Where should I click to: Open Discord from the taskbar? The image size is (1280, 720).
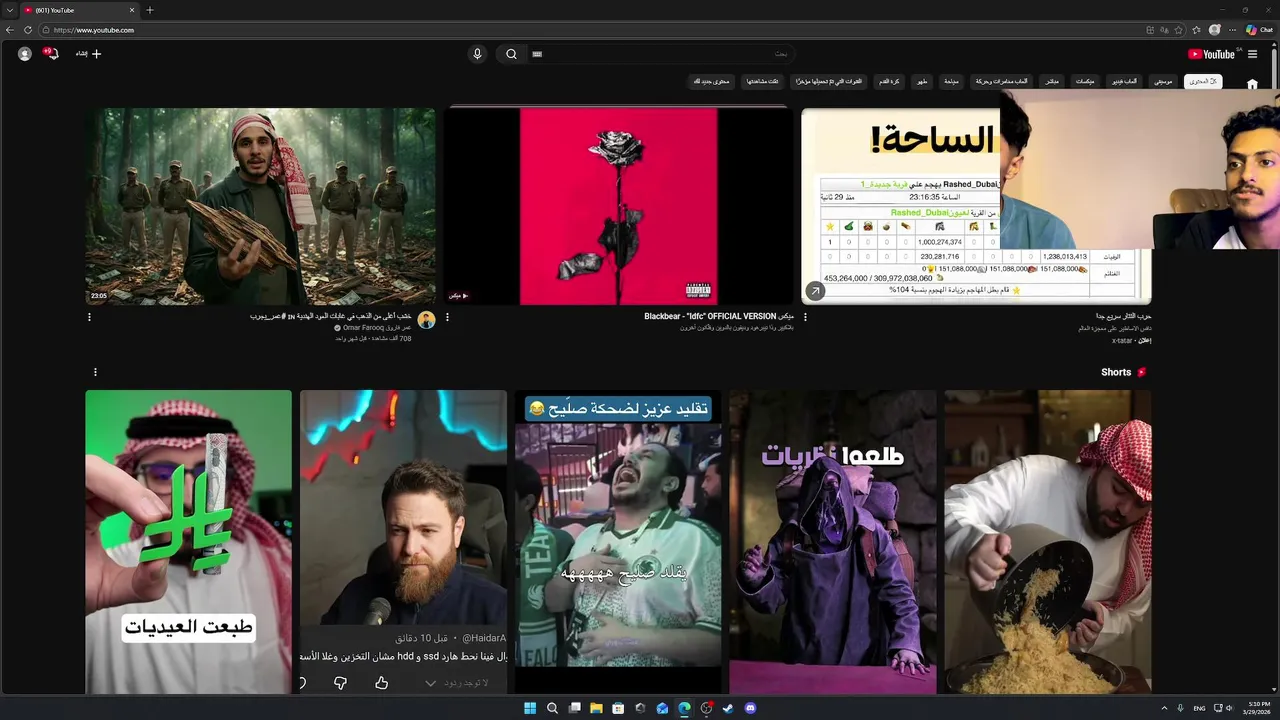click(750, 708)
